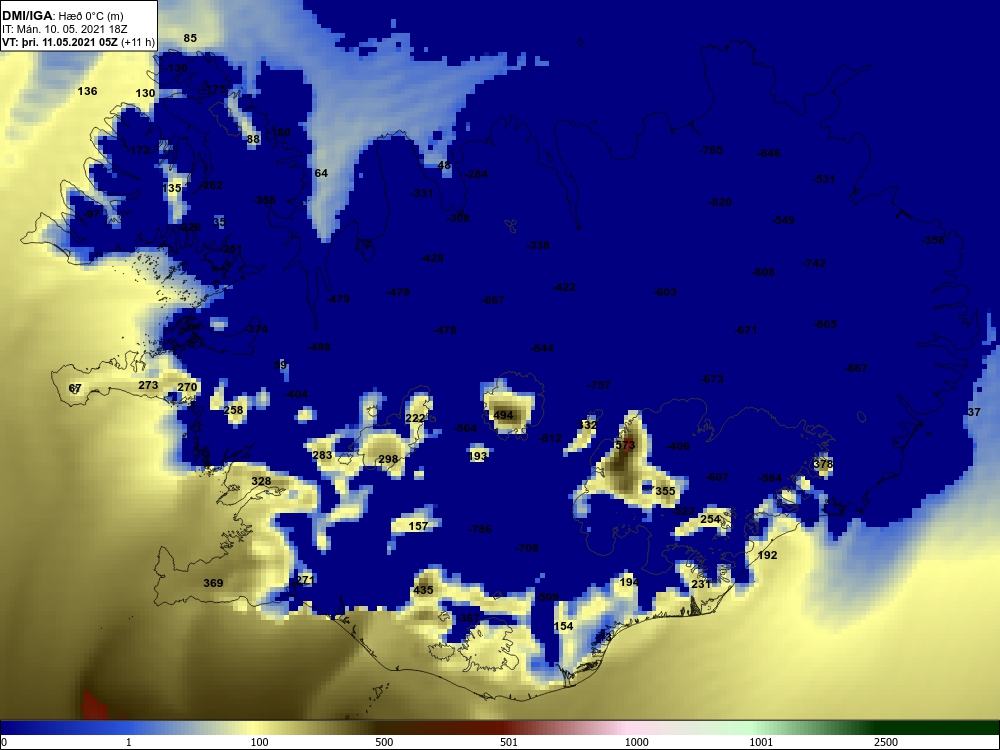1000x750 pixels.
Task: Pick the legend label 1000
Action: (x=636, y=742)
